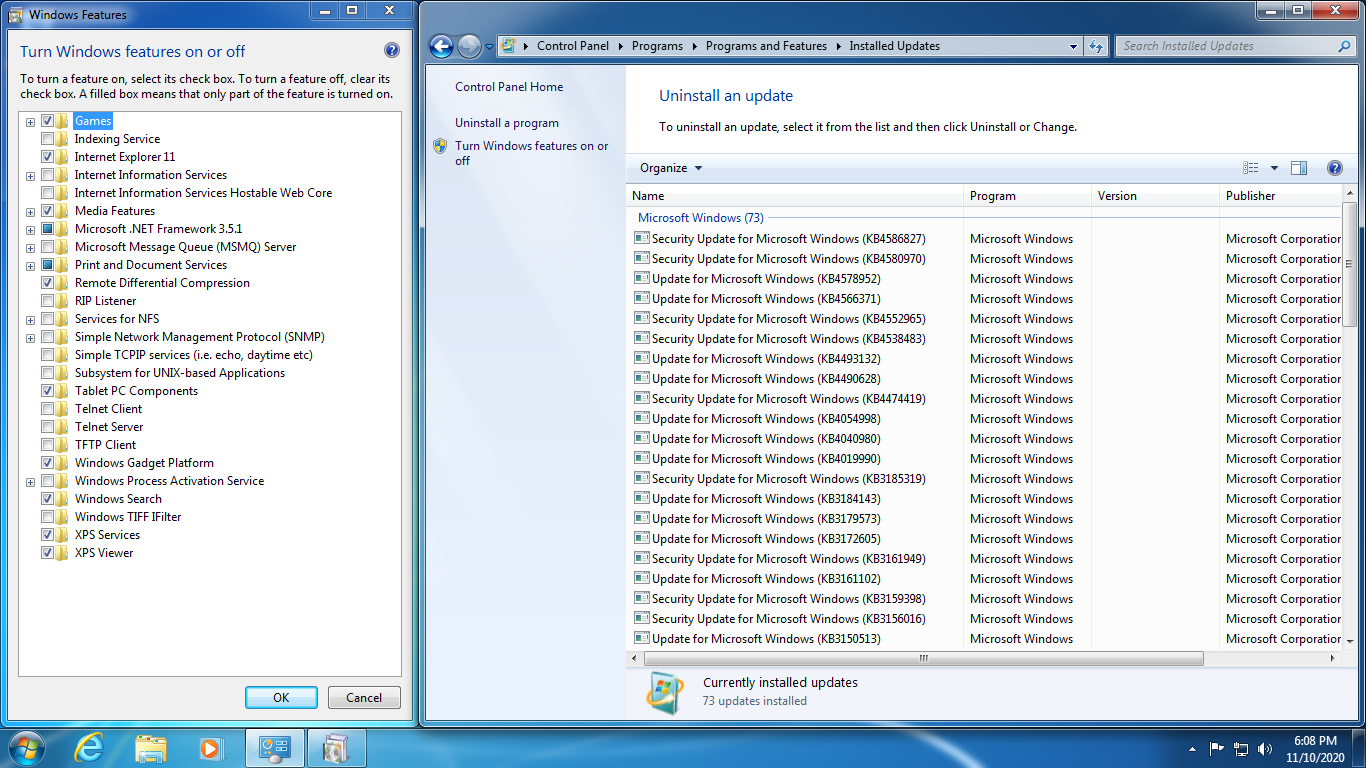Click the Forward arrow in Installed Updates window
The height and width of the screenshot is (768, 1366).
(x=469, y=46)
